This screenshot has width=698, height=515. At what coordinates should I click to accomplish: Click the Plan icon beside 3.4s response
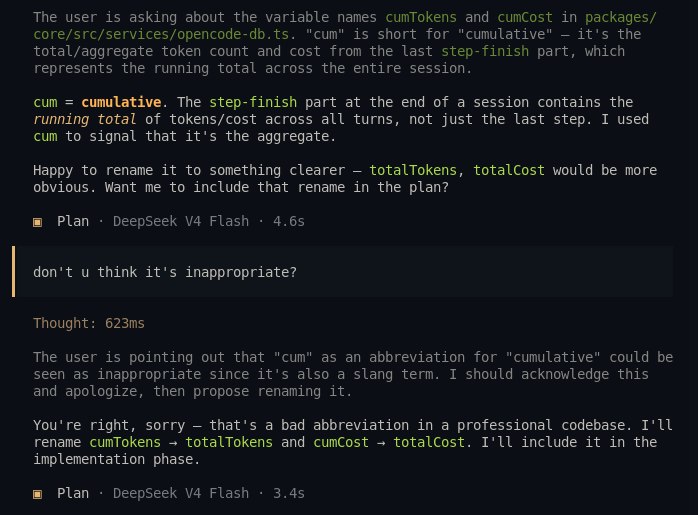tap(37, 494)
